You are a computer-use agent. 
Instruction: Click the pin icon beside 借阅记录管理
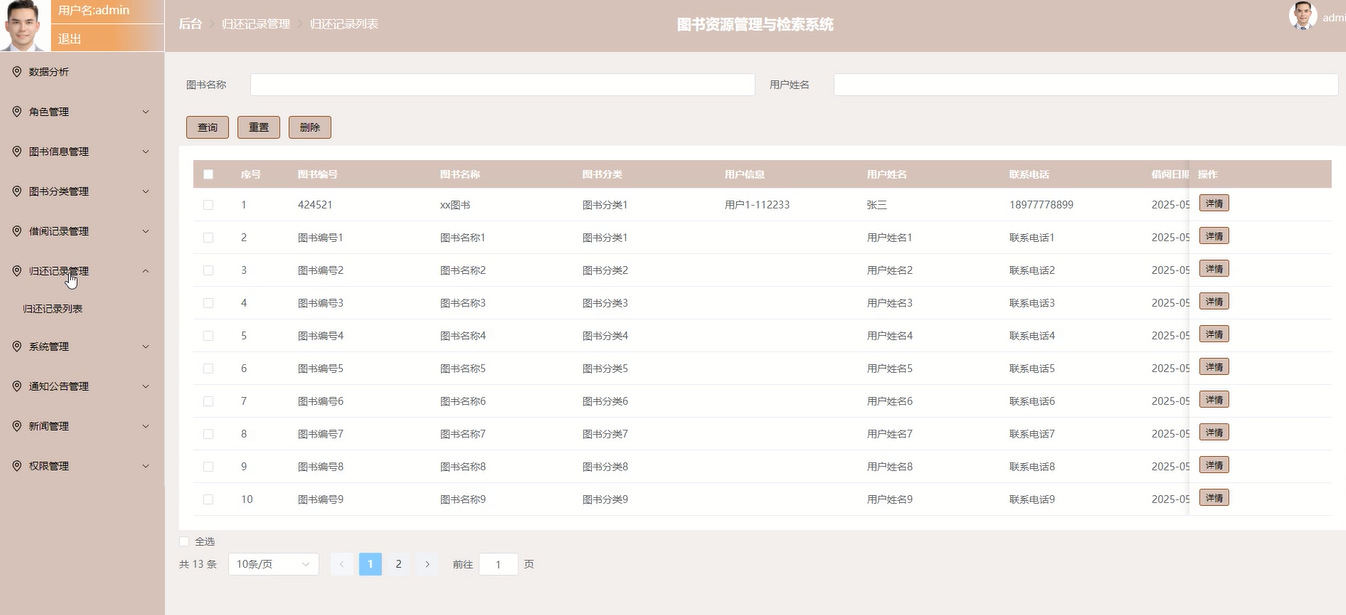[17, 231]
